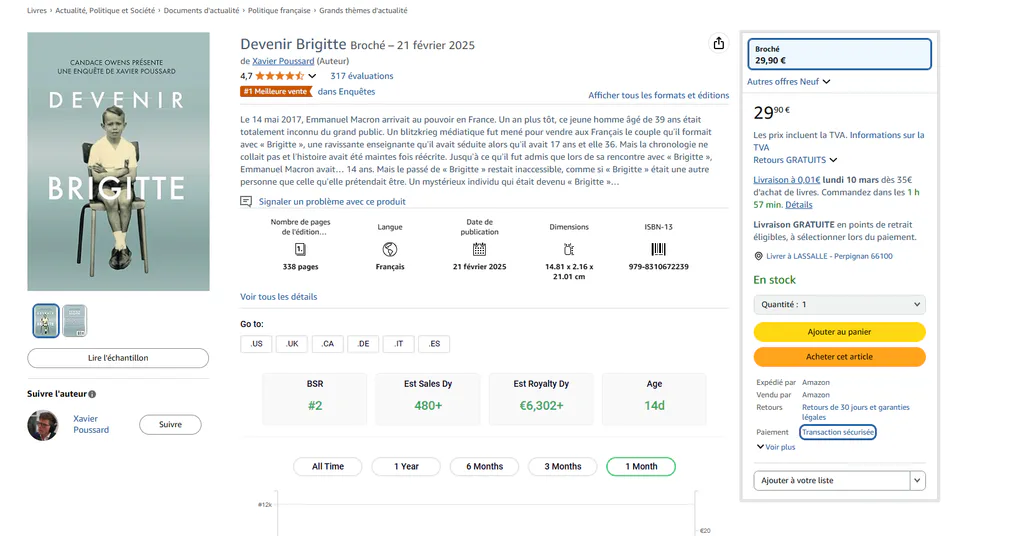This screenshot has width=1024, height=536.
Task: Click the Xavier Poussard author avatar
Action: click(x=42, y=425)
